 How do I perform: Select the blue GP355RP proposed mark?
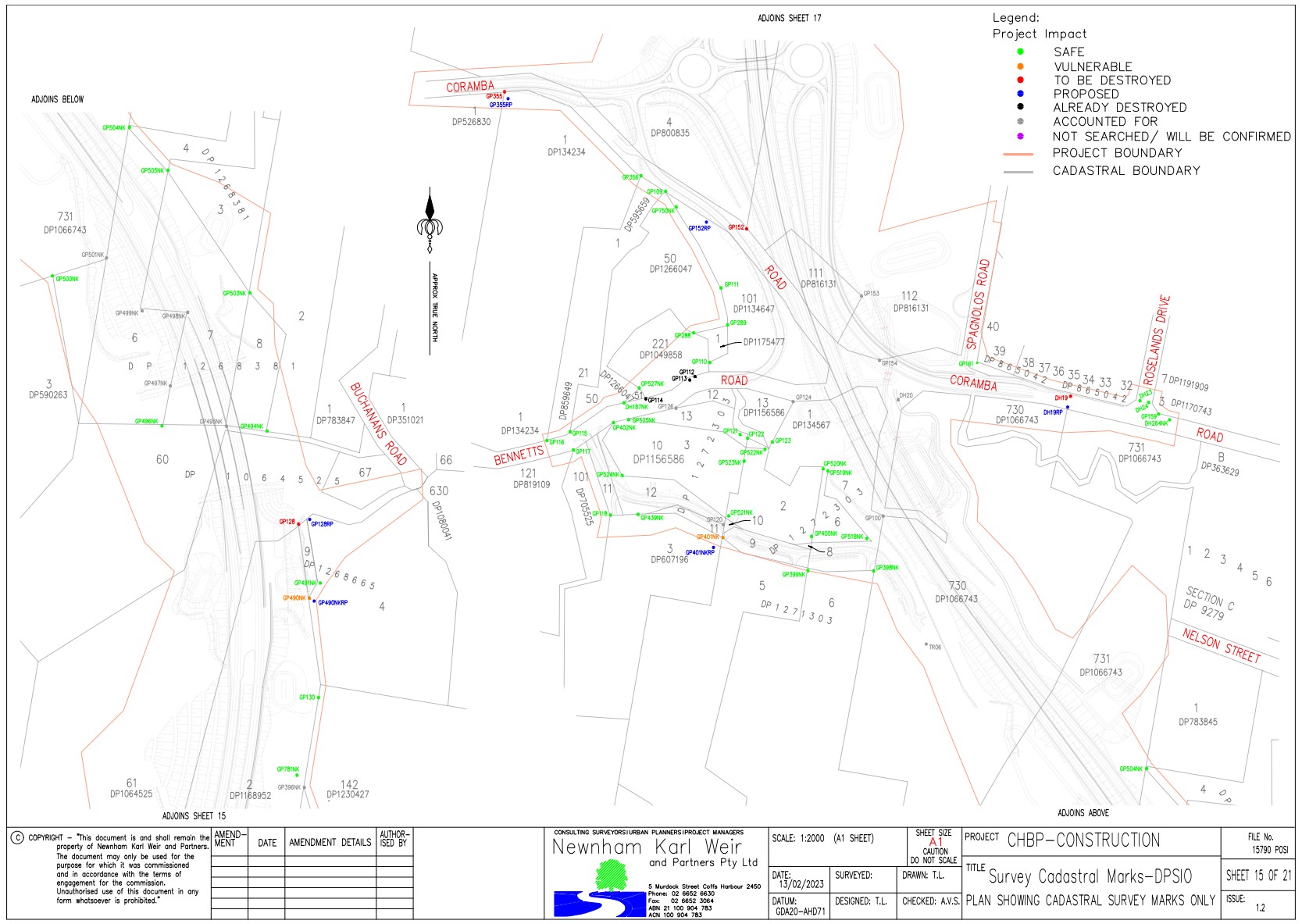coord(508,99)
